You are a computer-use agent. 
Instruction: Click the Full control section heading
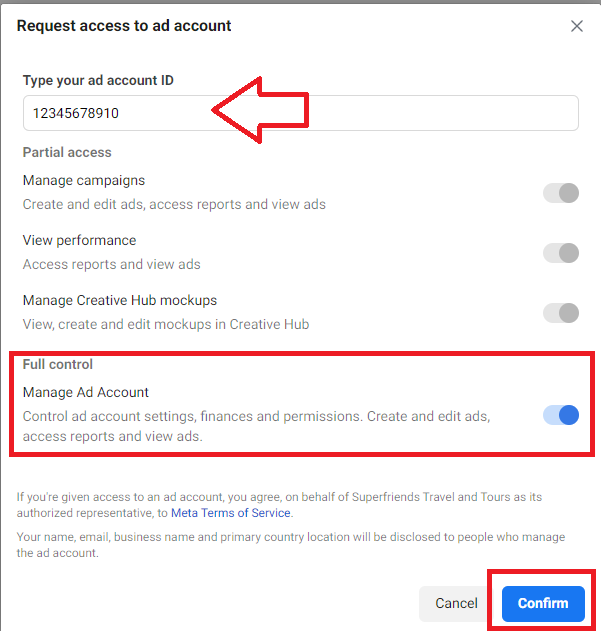click(x=58, y=364)
